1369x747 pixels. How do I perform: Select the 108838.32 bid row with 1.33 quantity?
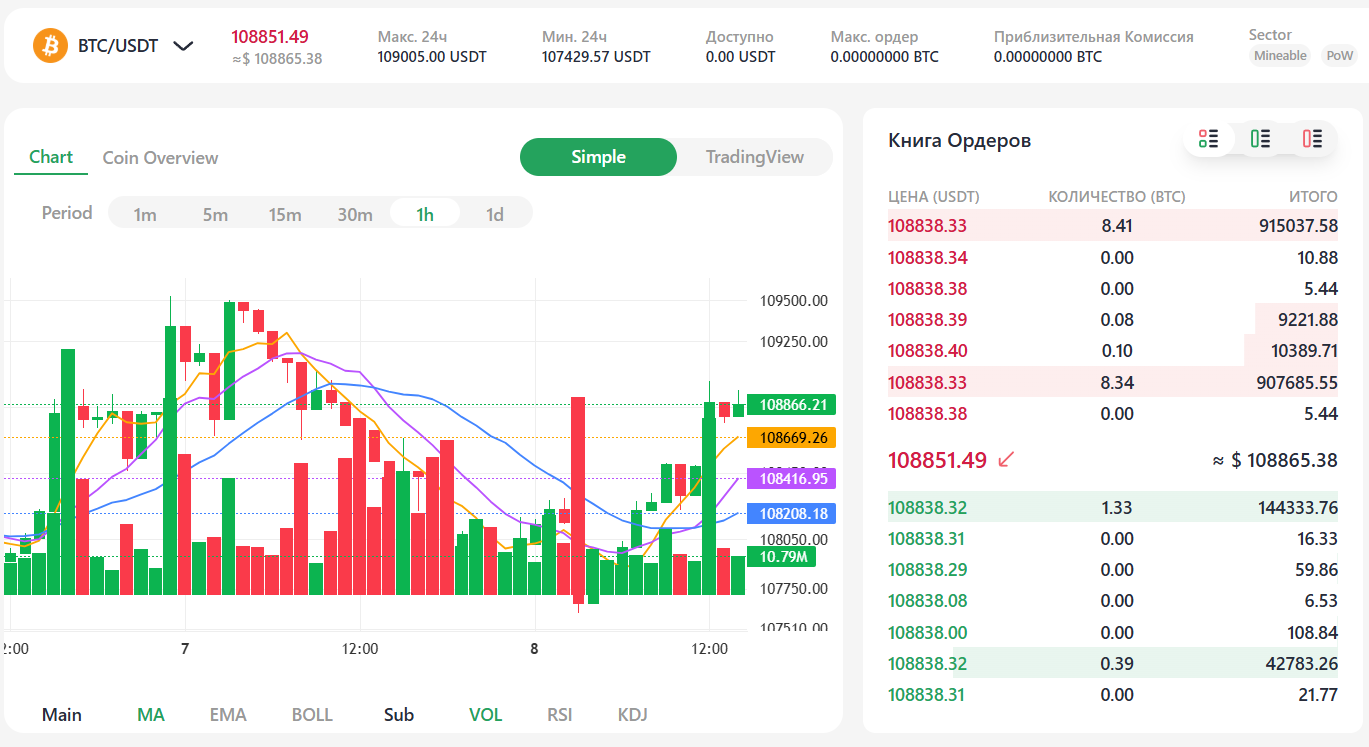coord(1112,508)
